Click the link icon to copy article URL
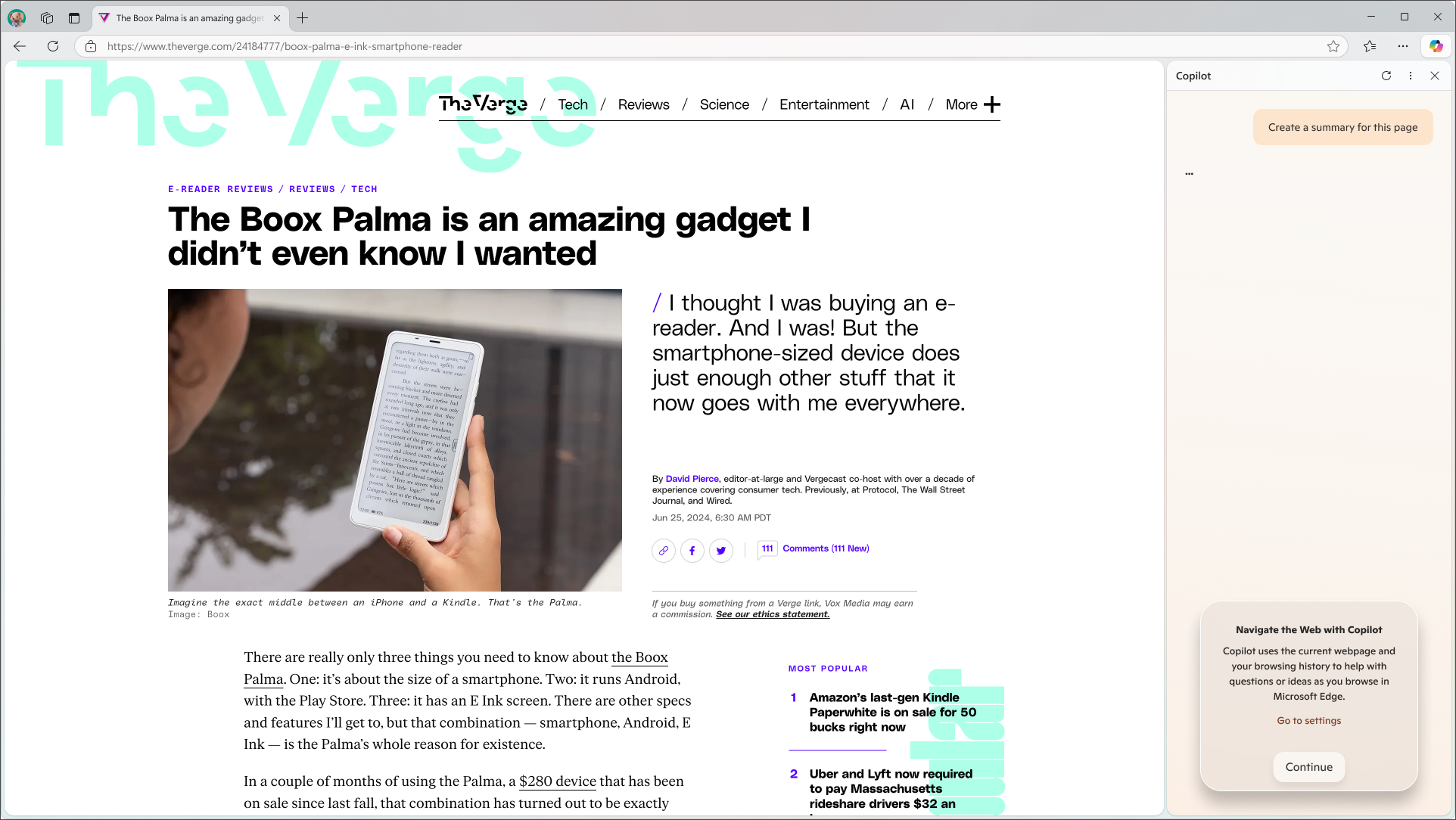1456x820 pixels. tap(664, 550)
